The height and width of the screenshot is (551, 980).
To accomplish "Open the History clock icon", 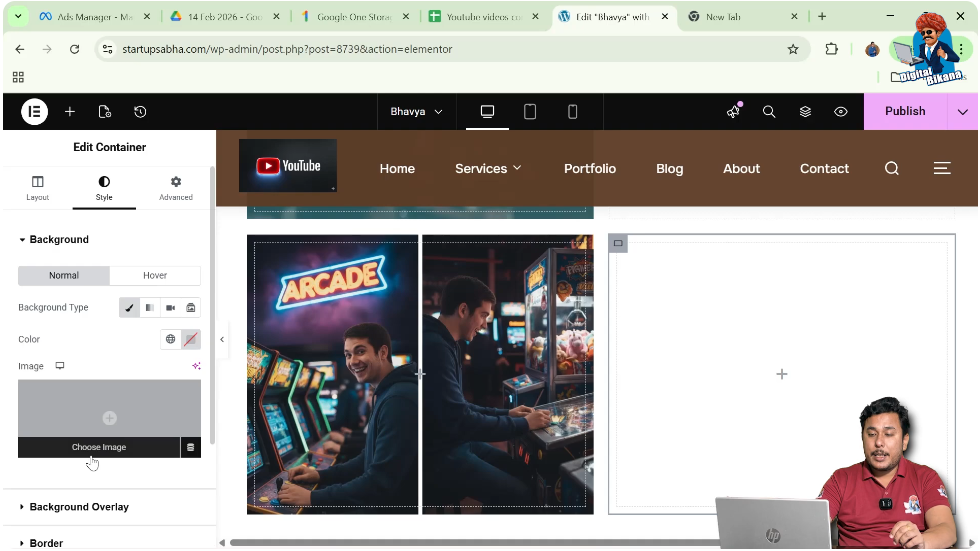I will tap(140, 112).
